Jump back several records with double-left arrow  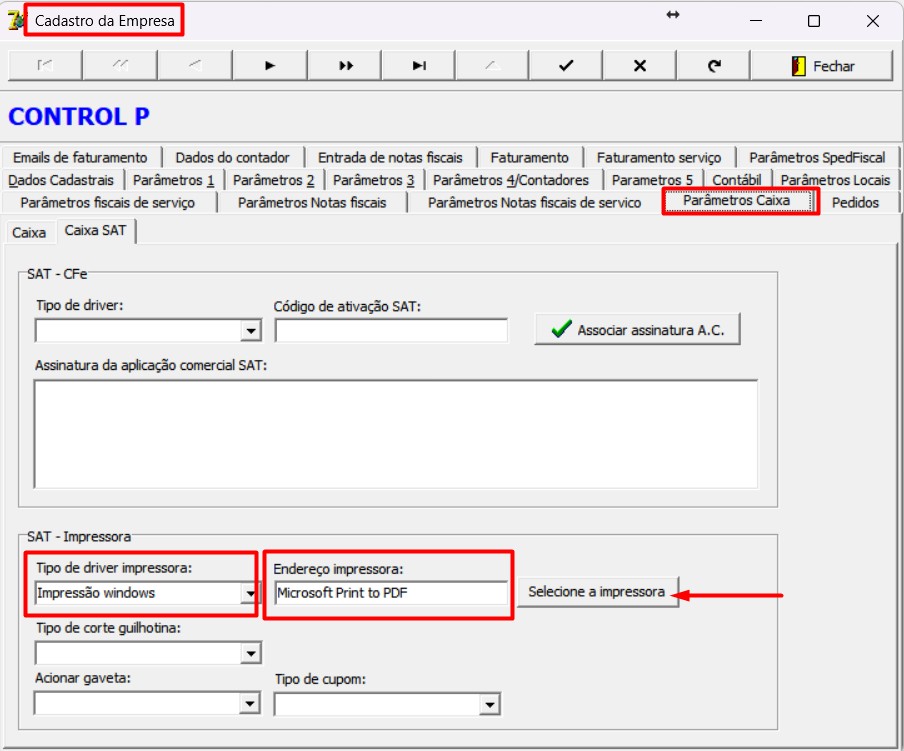tap(120, 66)
